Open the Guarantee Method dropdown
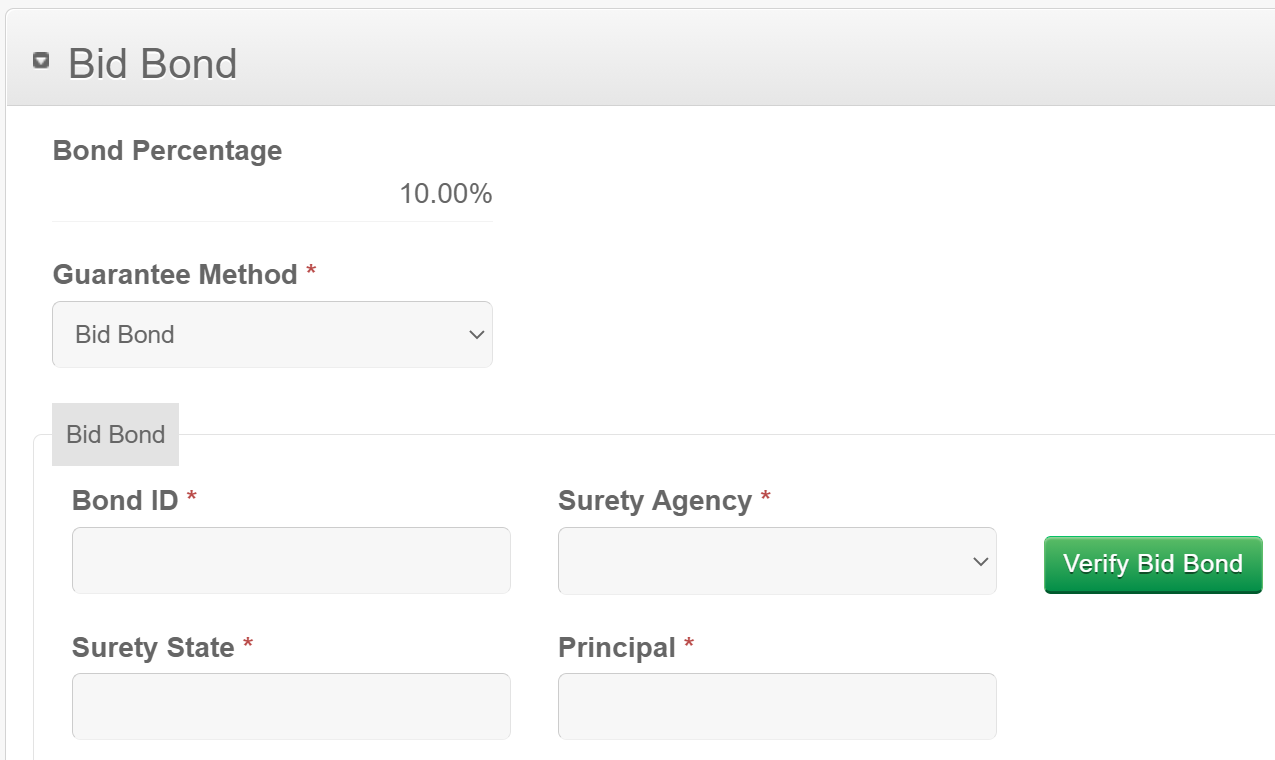 [271, 335]
